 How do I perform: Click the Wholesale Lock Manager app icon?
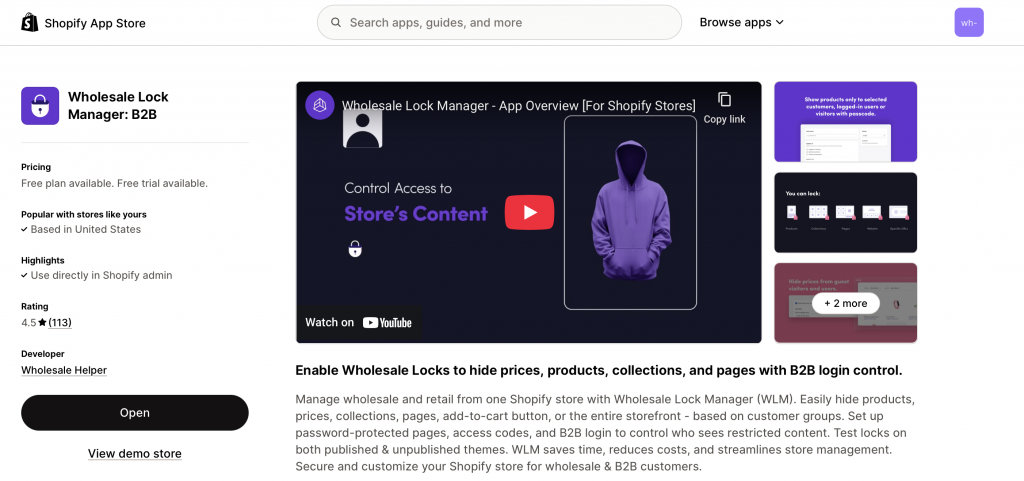coord(40,106)
